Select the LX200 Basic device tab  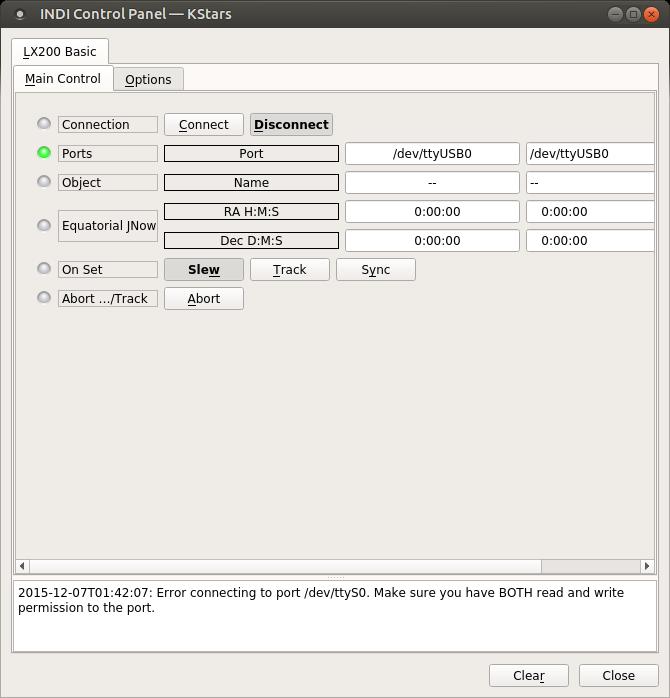tap(60, 51)
